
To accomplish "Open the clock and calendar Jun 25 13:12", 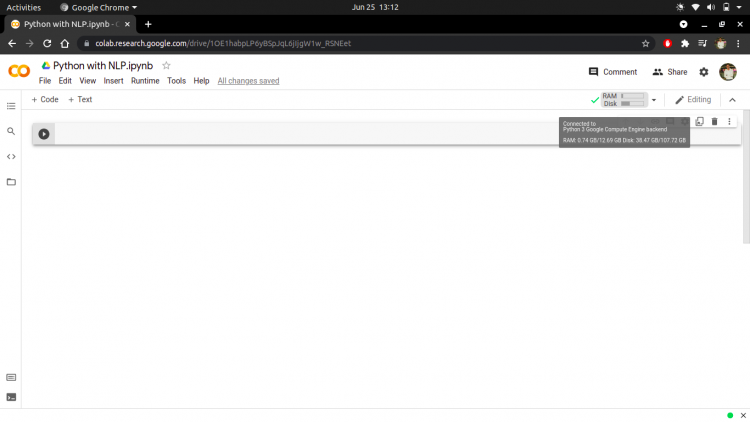I will [375, 7].
